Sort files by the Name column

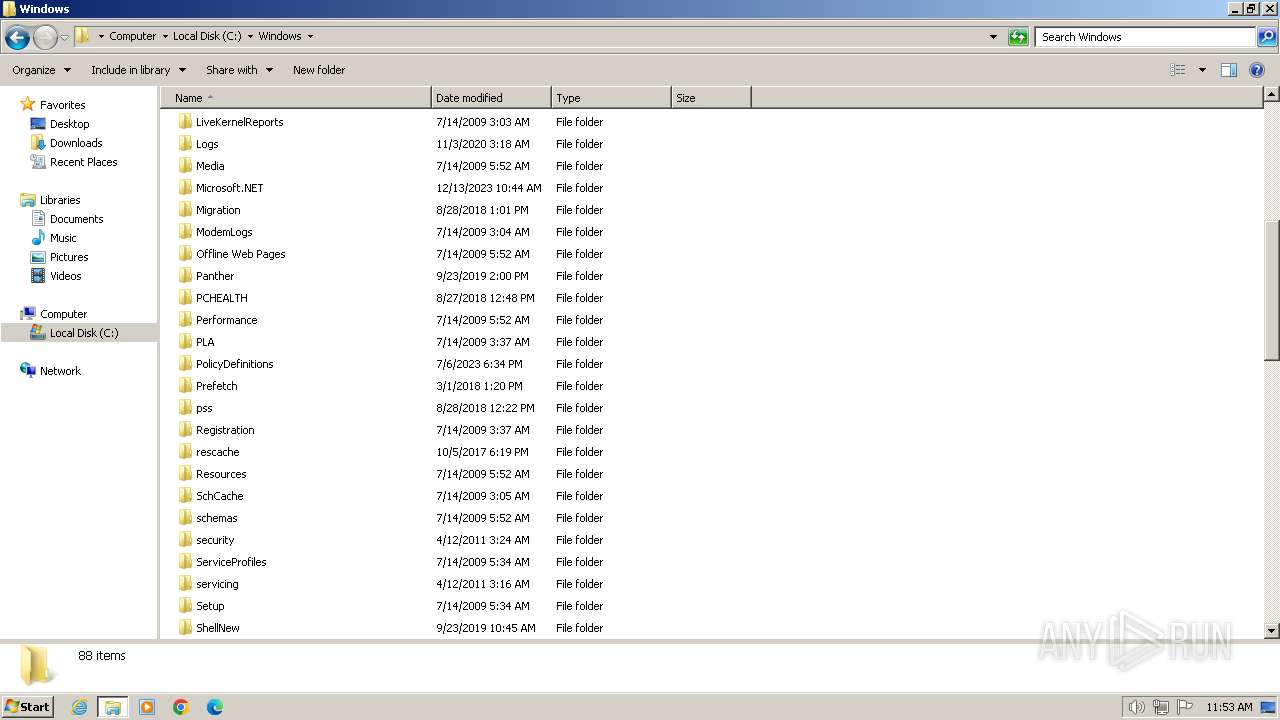[296, 98]
